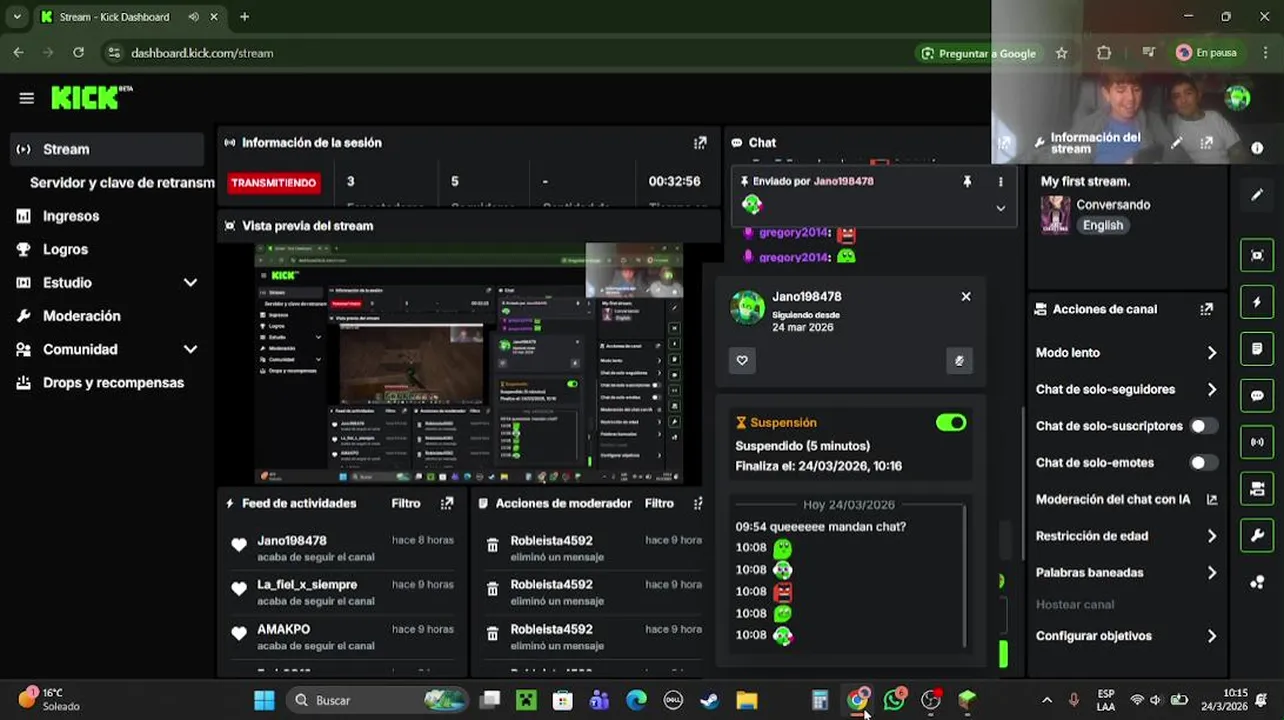Open the Chrome extensions menu
The image size is (1284, 720).
[x=1104, y=53]
